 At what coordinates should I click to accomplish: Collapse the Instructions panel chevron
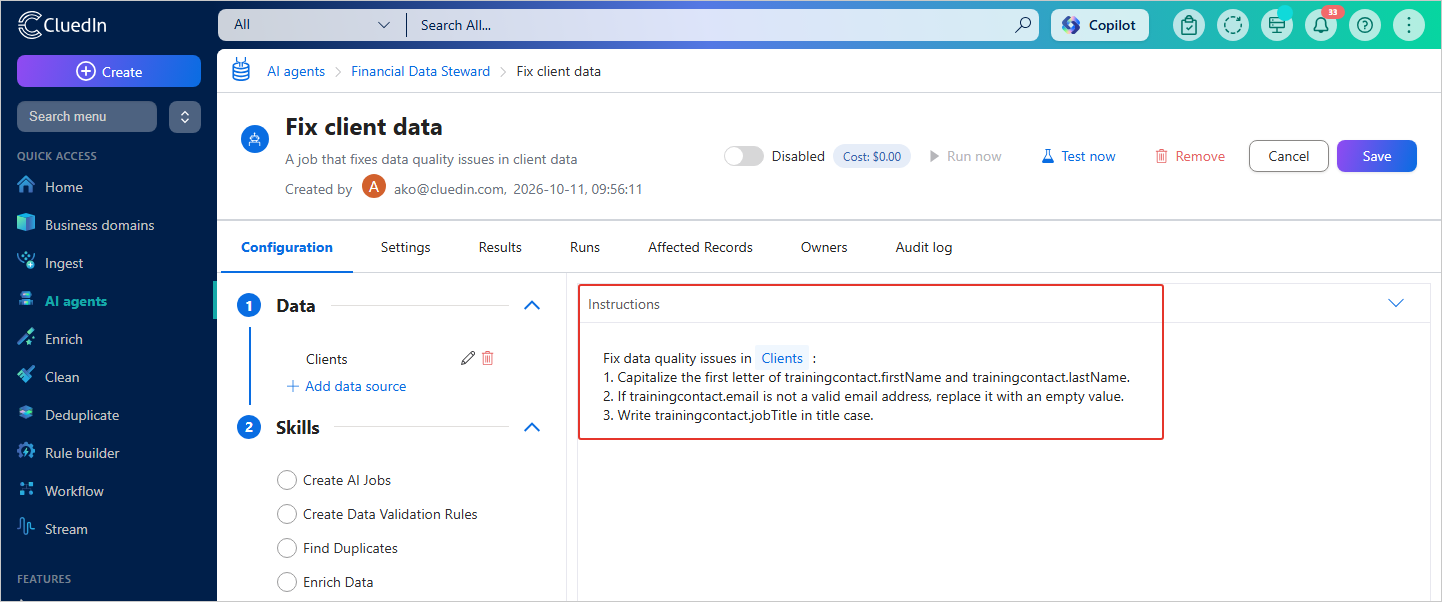[x=1396, y=303]
